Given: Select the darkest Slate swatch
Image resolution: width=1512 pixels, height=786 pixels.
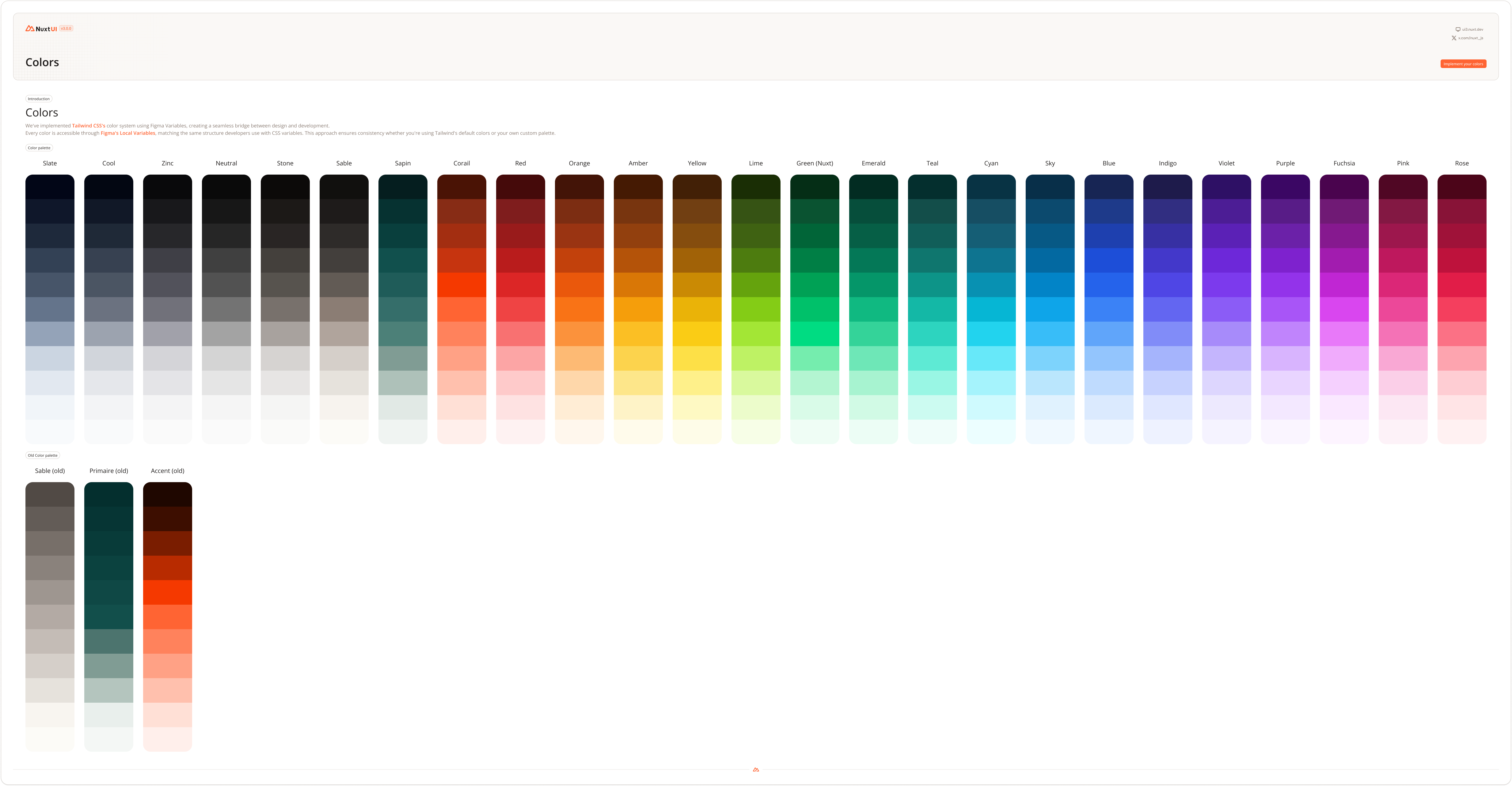Looking at the screenshot, I should click(50, 187).
